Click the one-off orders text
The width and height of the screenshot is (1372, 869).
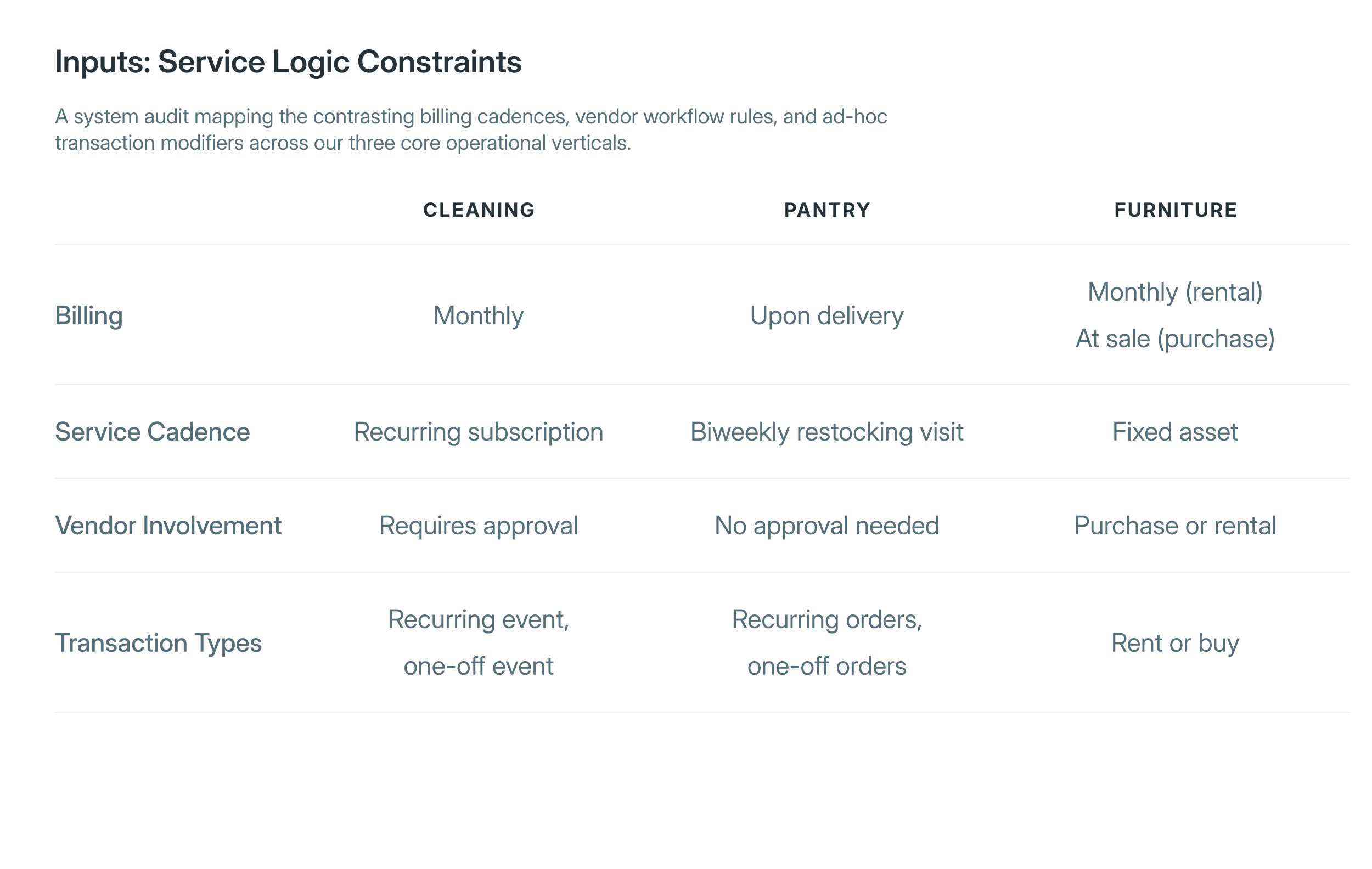click(826, 666)
